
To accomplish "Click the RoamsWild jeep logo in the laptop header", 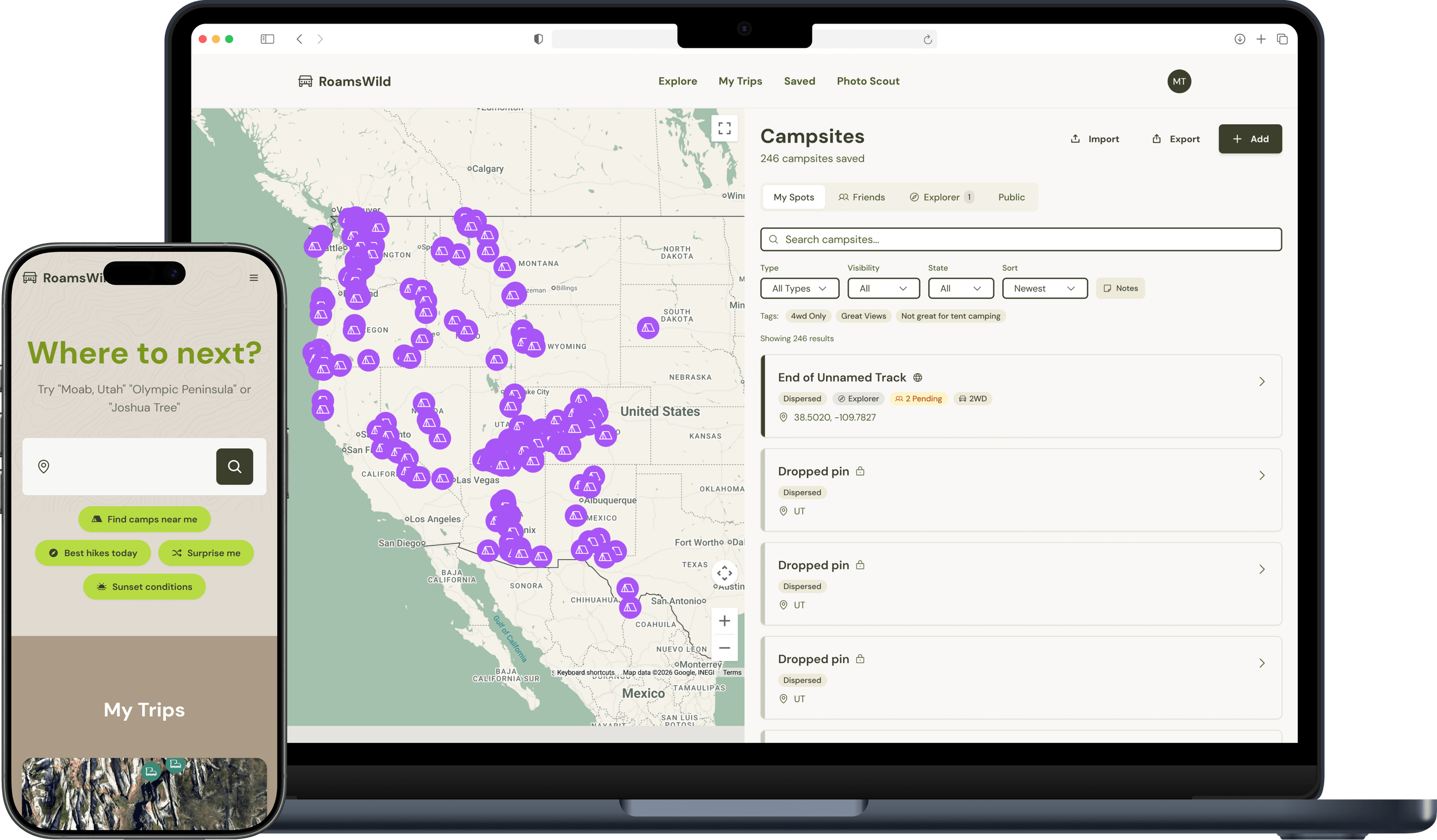I will (x=306, y=81).
